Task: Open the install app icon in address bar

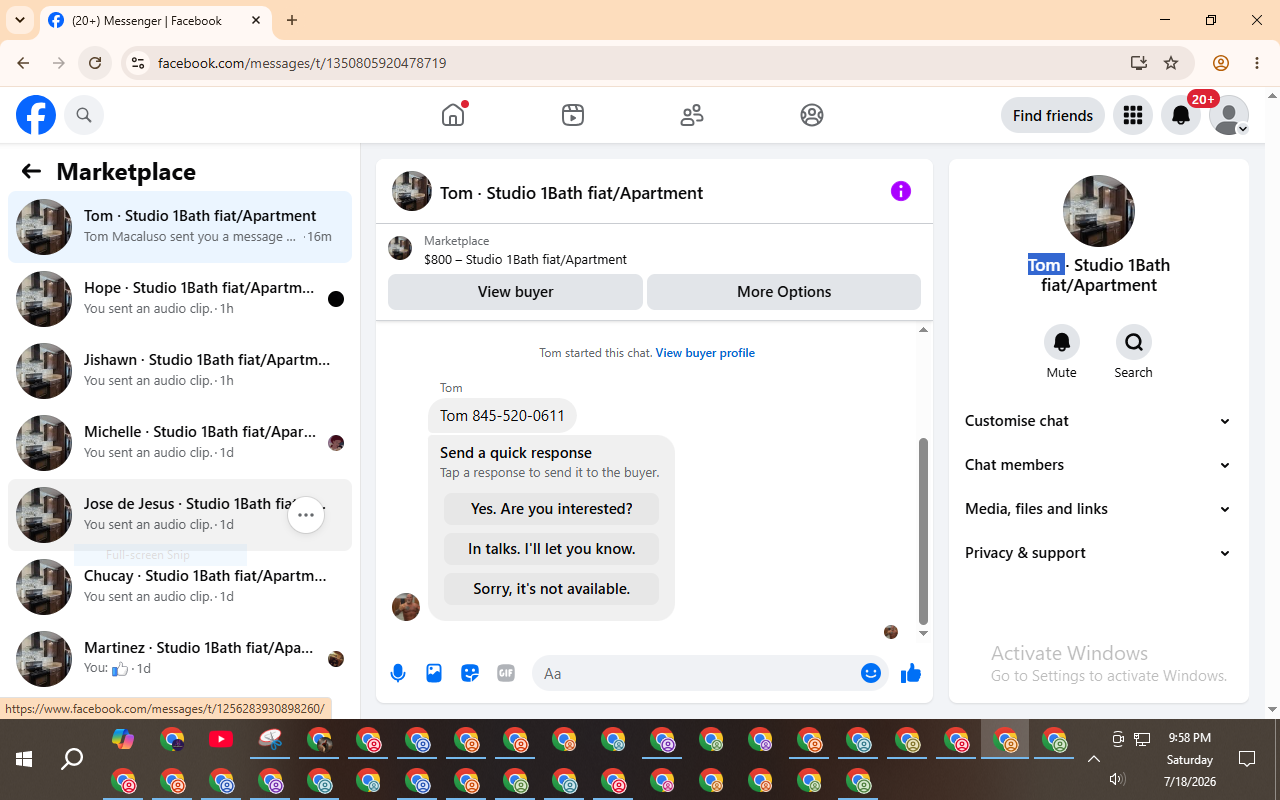Action: point(1139,63)
